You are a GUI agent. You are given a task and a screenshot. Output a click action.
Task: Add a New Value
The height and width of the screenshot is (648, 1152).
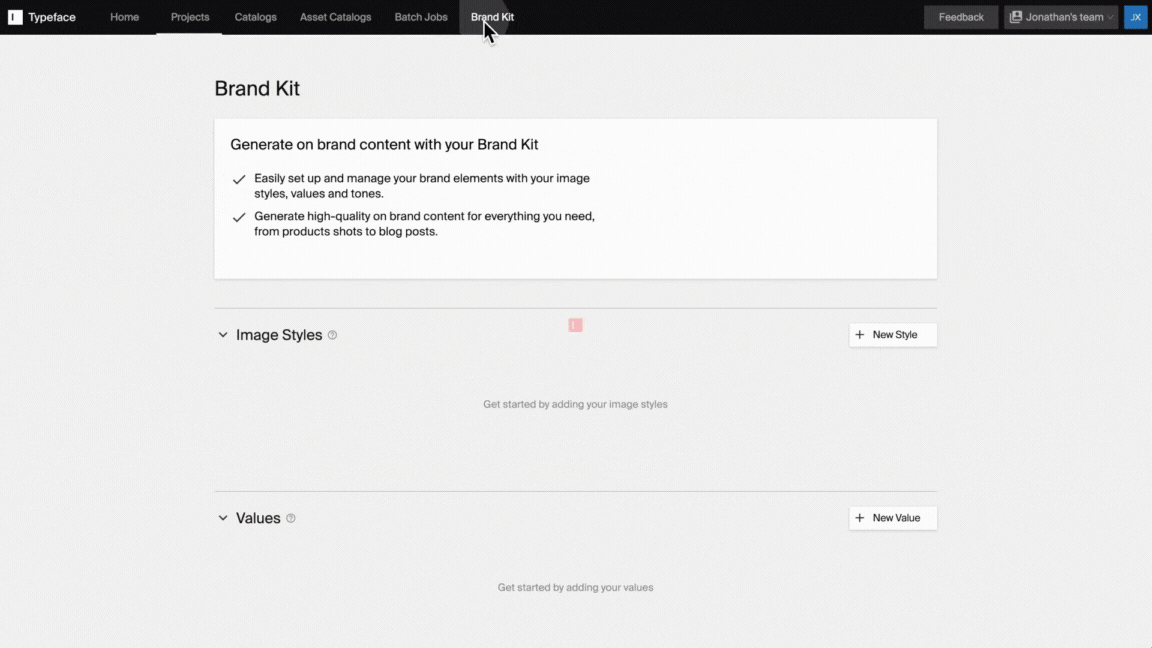point(895,518)
